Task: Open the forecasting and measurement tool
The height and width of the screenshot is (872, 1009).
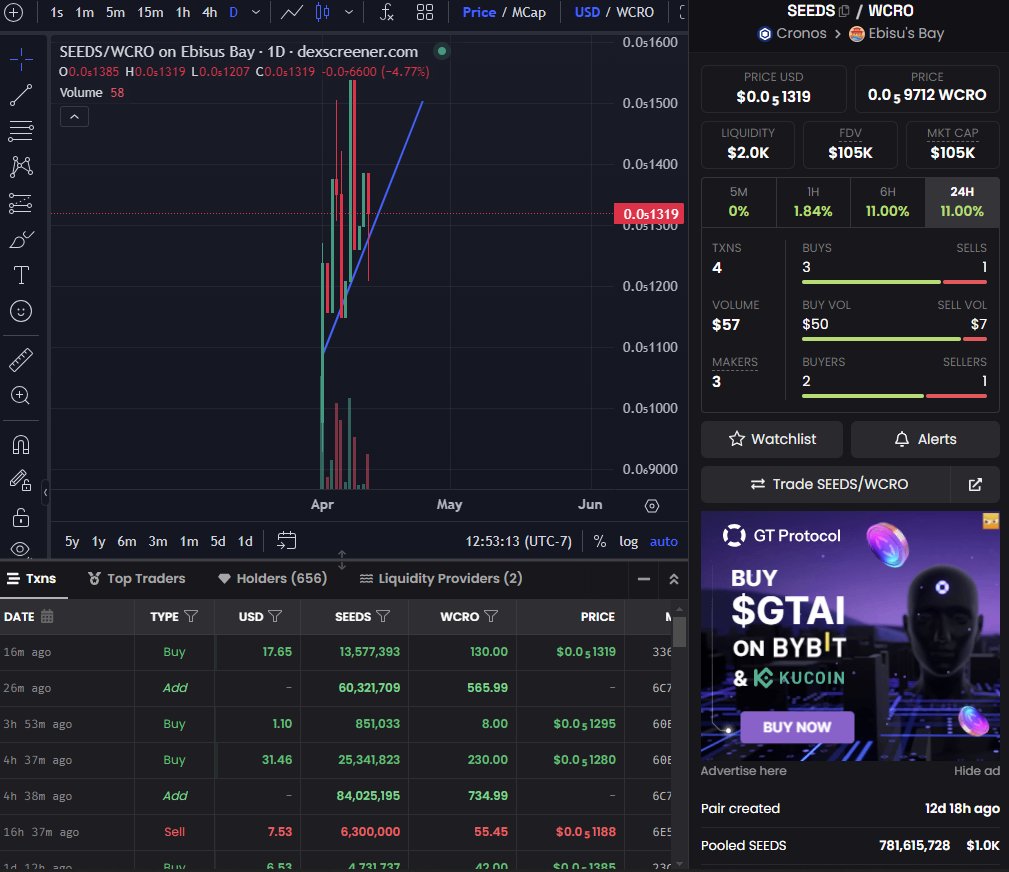Action: pos(21,203)
